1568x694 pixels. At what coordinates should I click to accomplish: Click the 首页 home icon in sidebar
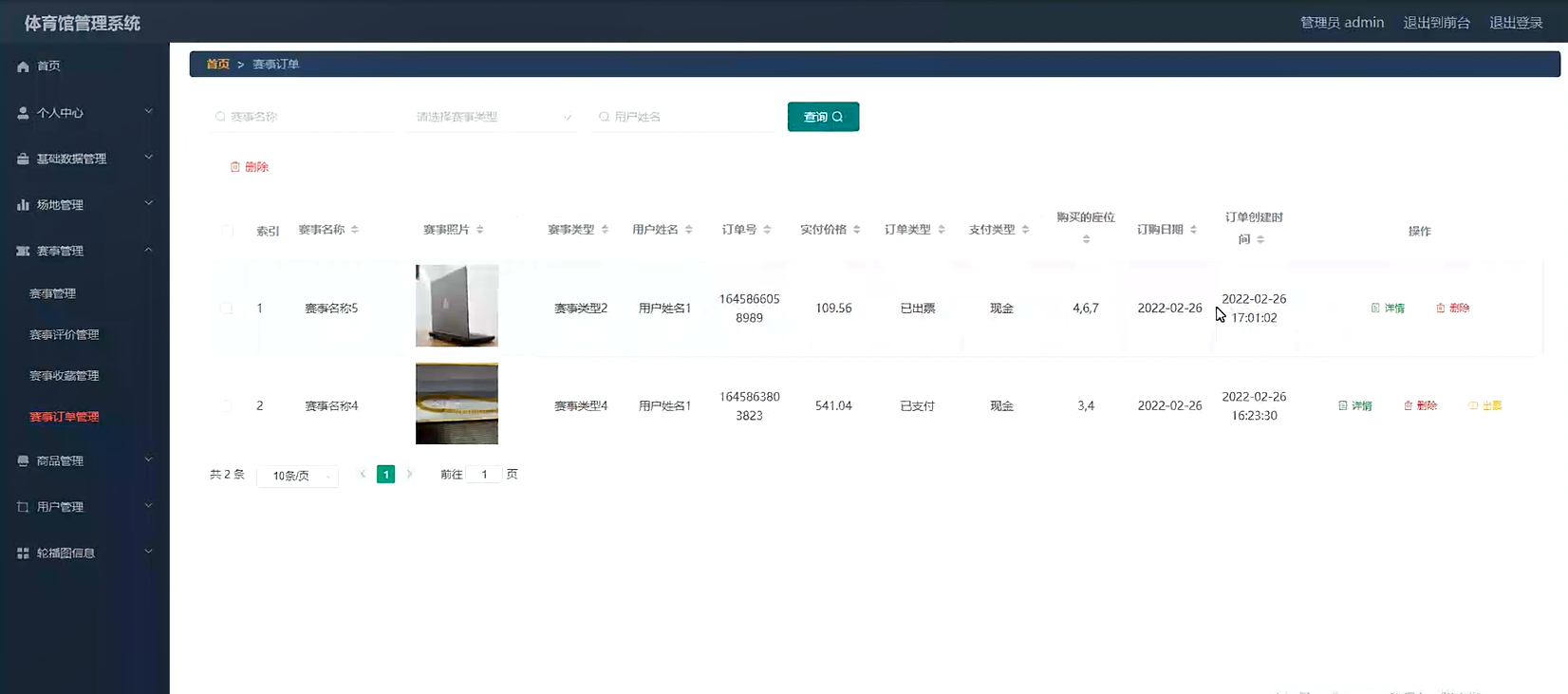[23, 66]
